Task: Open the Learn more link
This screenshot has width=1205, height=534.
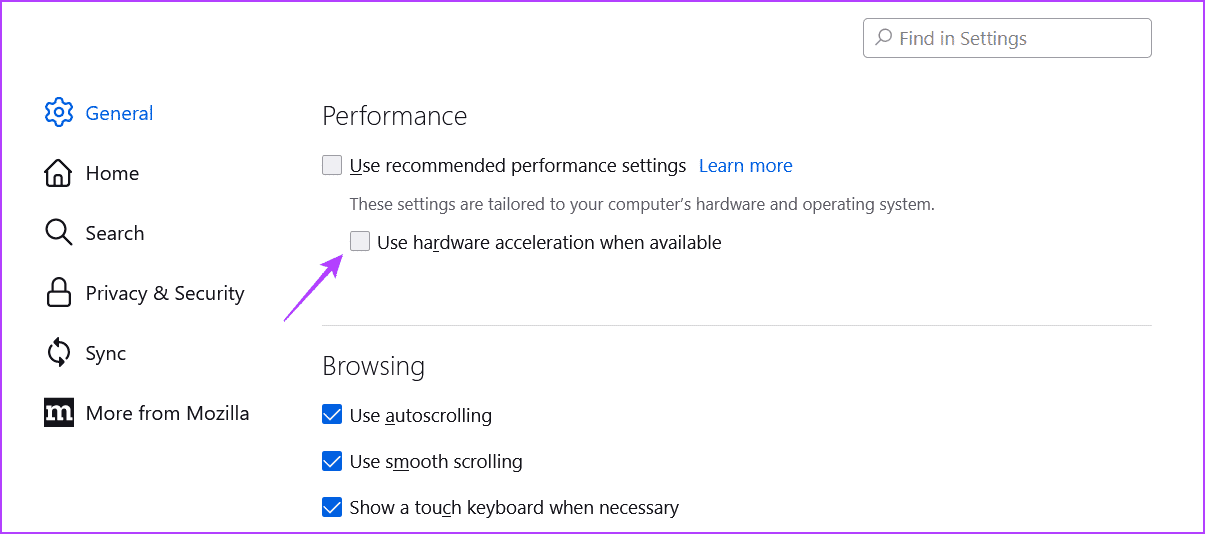Action: pos(745,165)
